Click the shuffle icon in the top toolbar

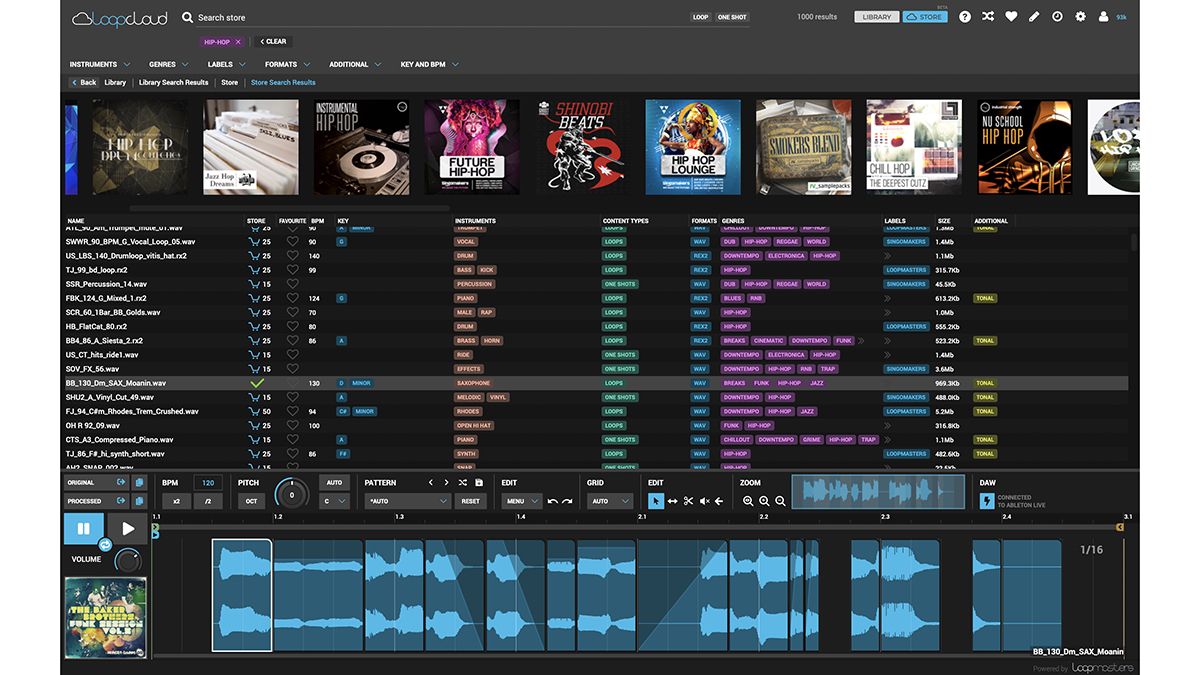coord(987,17)
